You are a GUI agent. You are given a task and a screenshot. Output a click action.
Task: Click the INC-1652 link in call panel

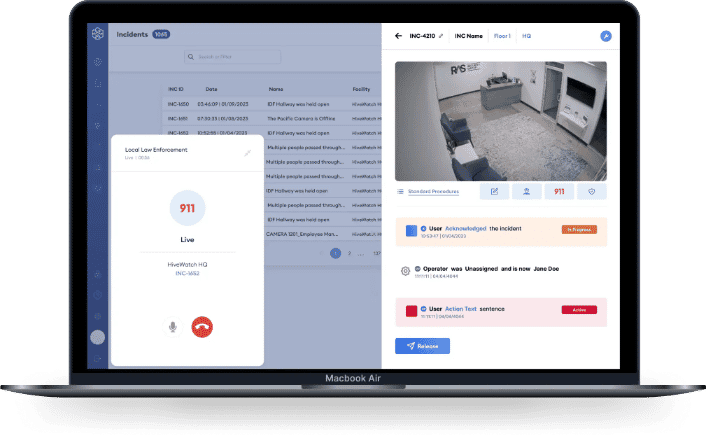tap(188, 273)
